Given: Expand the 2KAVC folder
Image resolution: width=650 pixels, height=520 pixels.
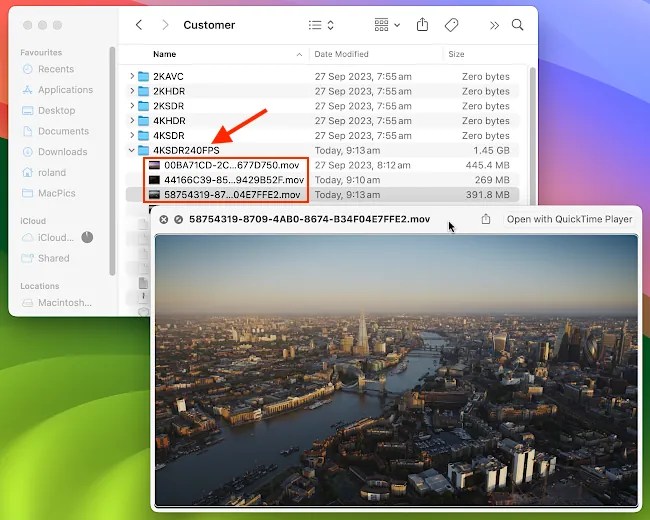Looking at the screenshot, I should [132, 77].
